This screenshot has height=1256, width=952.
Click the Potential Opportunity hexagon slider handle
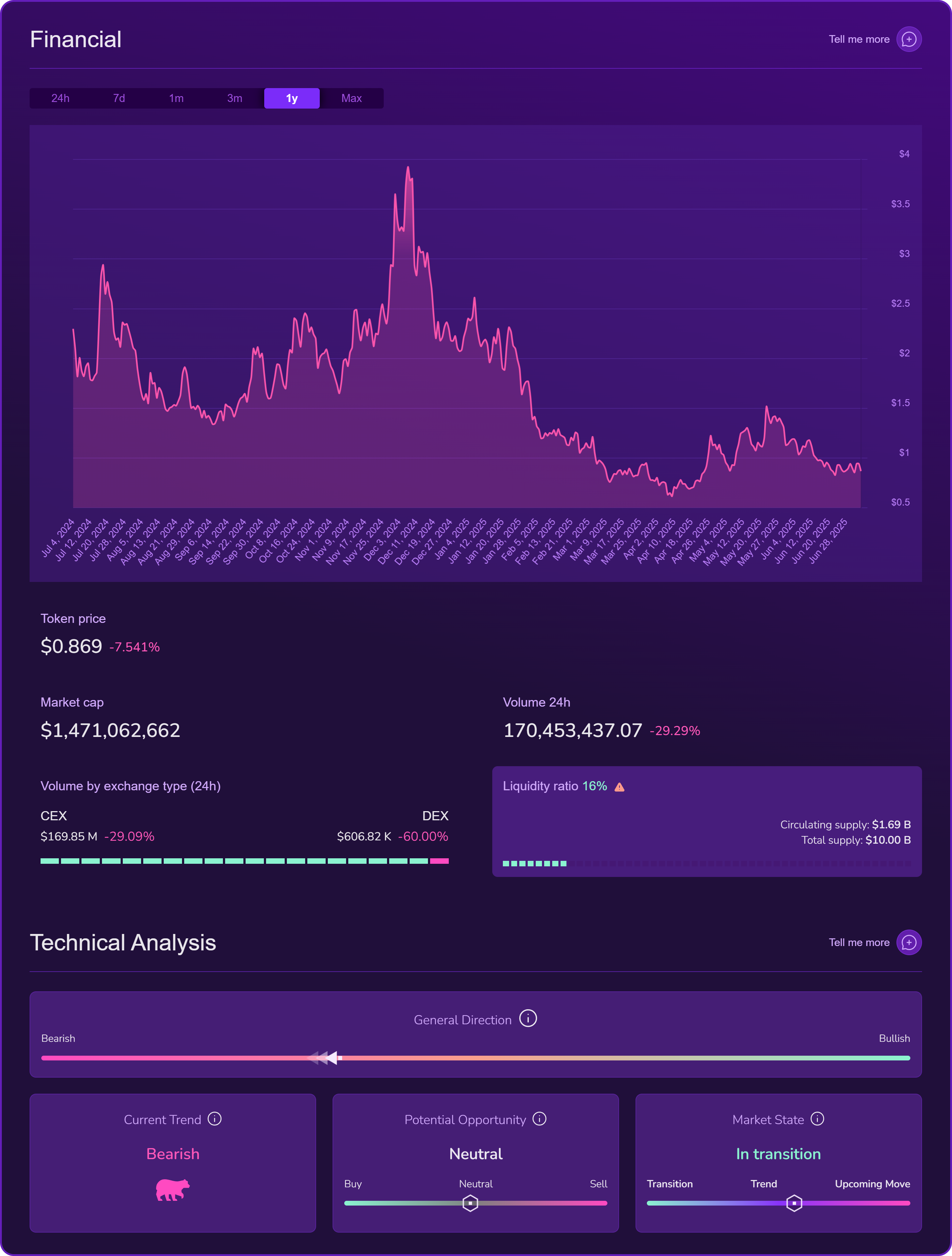470,1203
